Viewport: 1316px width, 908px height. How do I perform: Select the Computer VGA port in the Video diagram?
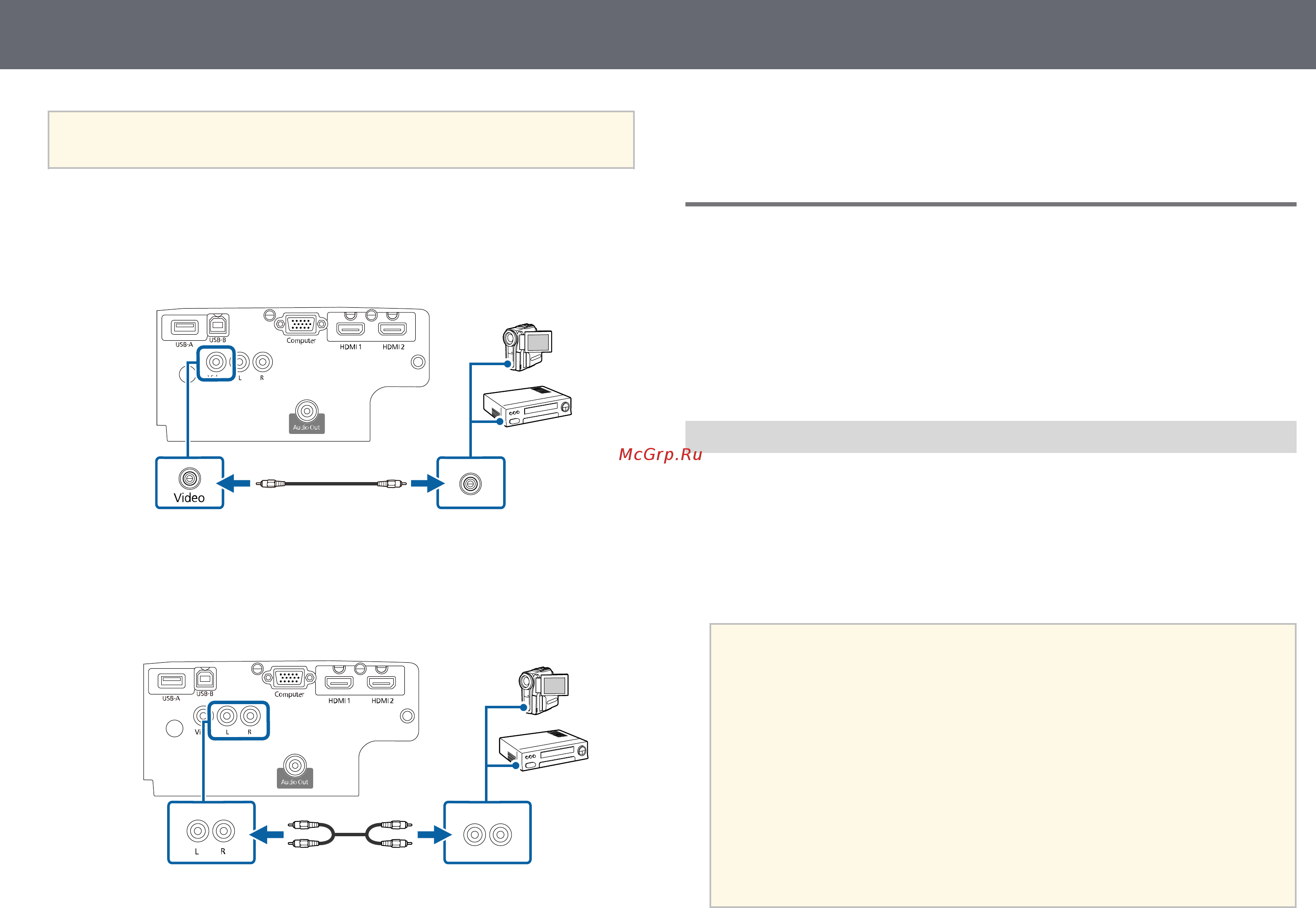pos(301,324)
